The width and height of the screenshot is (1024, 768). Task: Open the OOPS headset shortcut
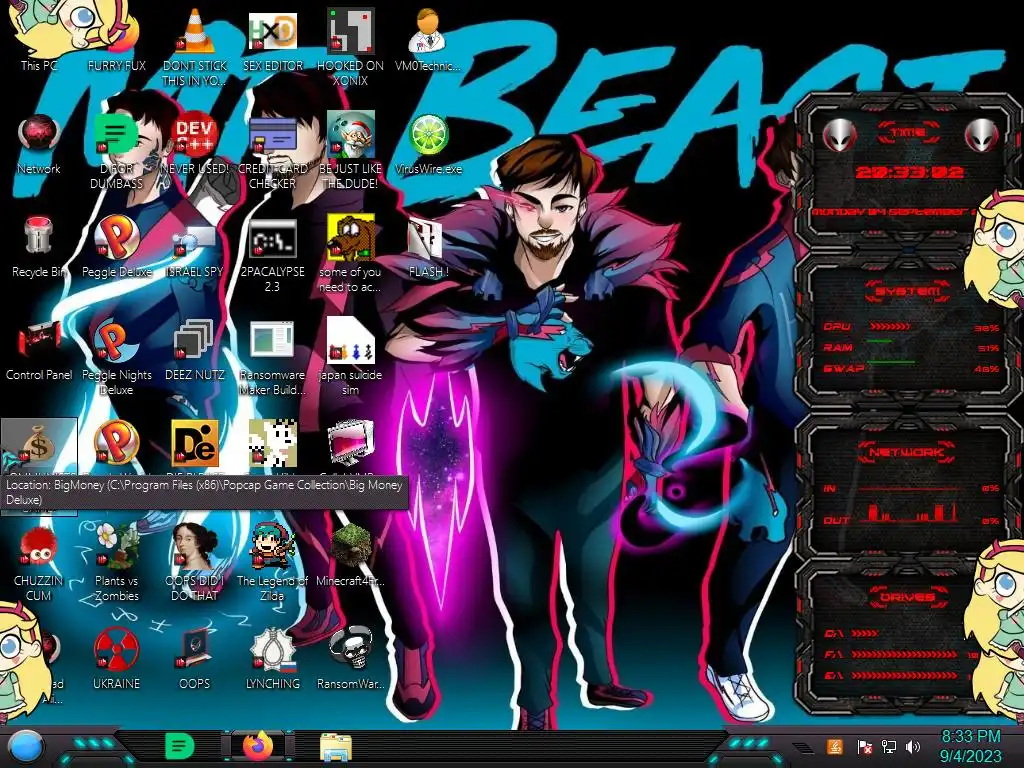[x=195, y=648]
